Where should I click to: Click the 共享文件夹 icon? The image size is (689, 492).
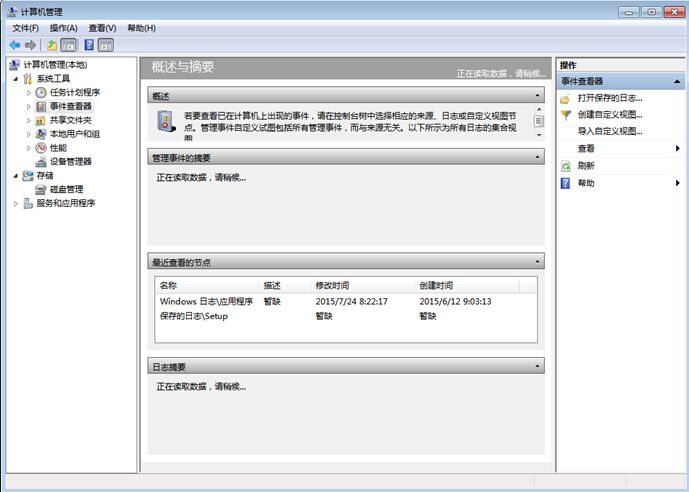(x=41, y=120)
